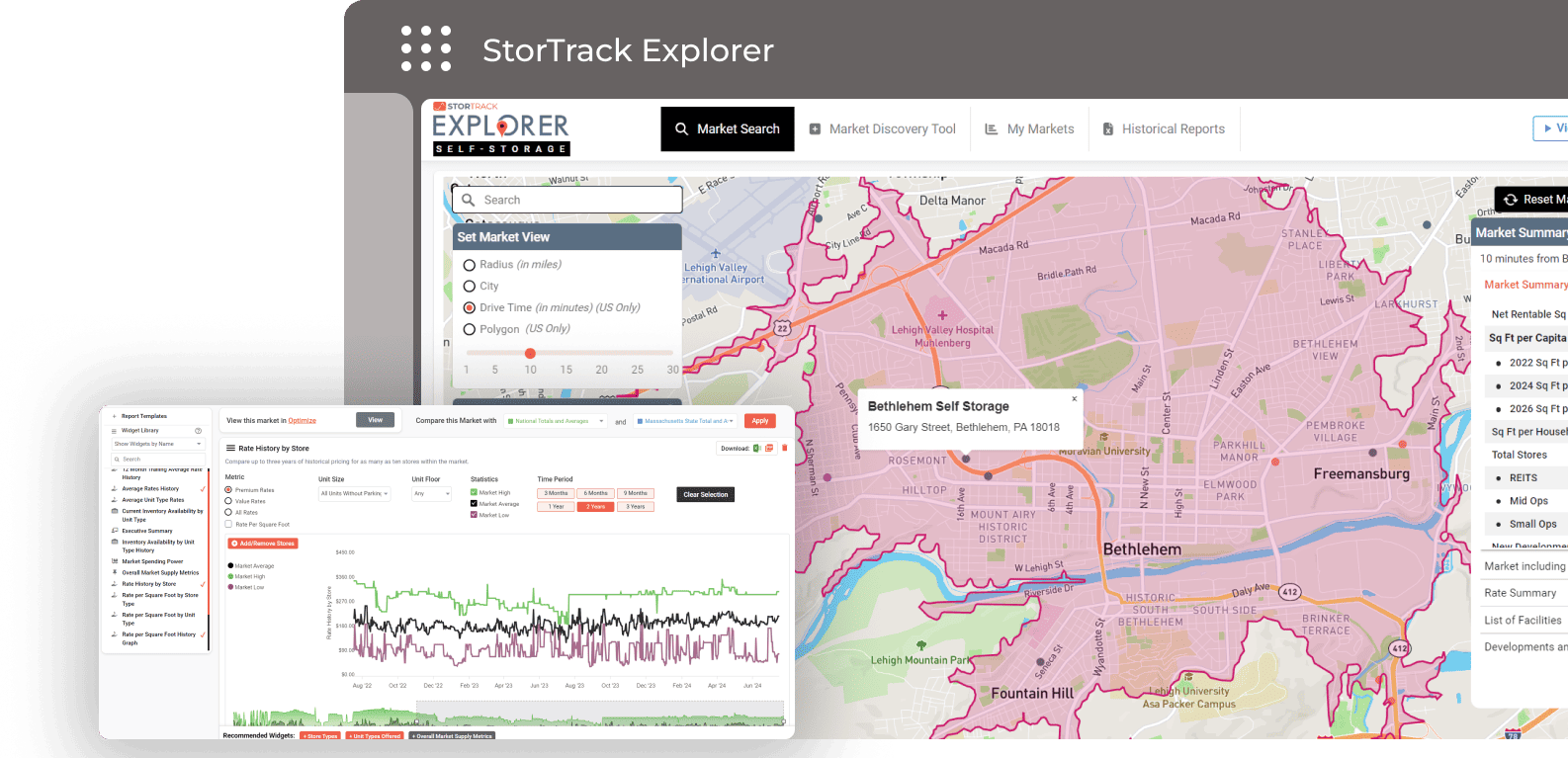Select the Premium Rates metric
Screen dimensions: 1568x758
pyautogui.click(x=228, y=490)
